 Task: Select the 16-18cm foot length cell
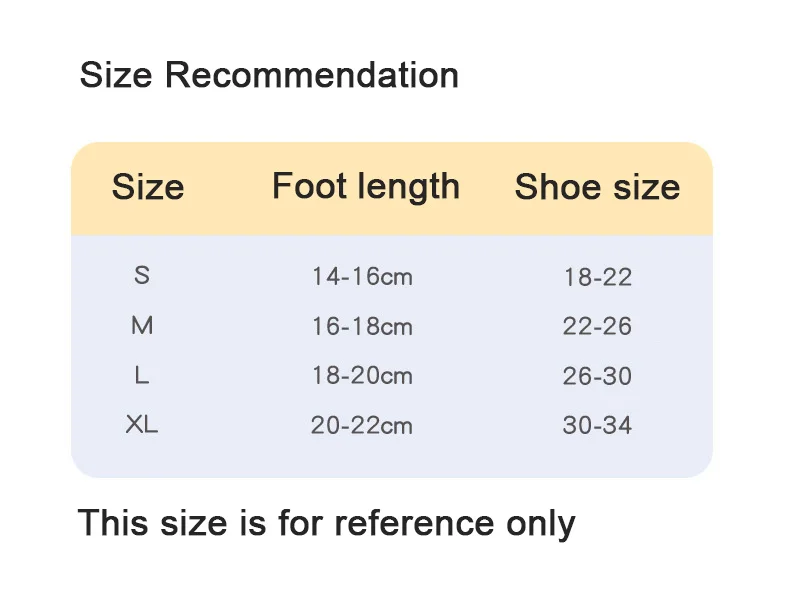click(362, 326)
